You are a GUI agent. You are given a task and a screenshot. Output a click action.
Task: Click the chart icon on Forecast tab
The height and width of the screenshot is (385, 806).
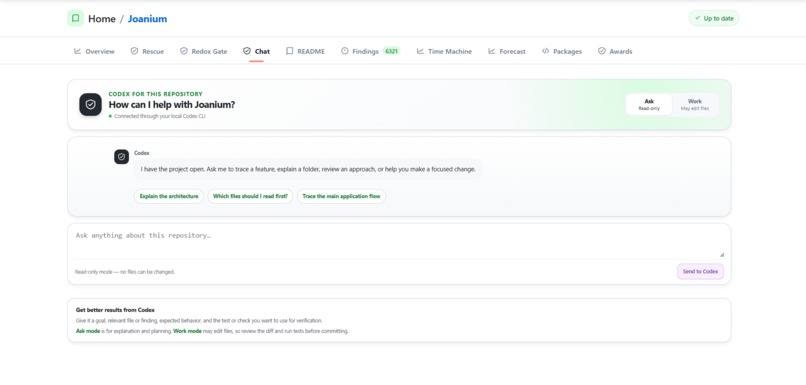pyautogui.click(x=492, y=51)
